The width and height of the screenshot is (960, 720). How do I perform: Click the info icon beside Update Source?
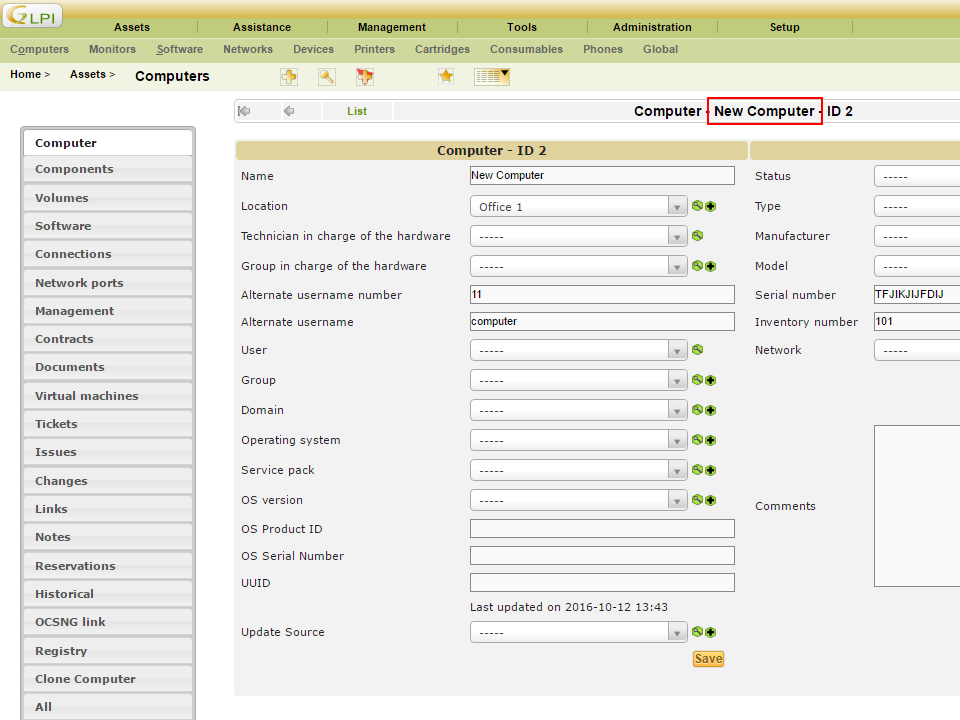(697, 632)
